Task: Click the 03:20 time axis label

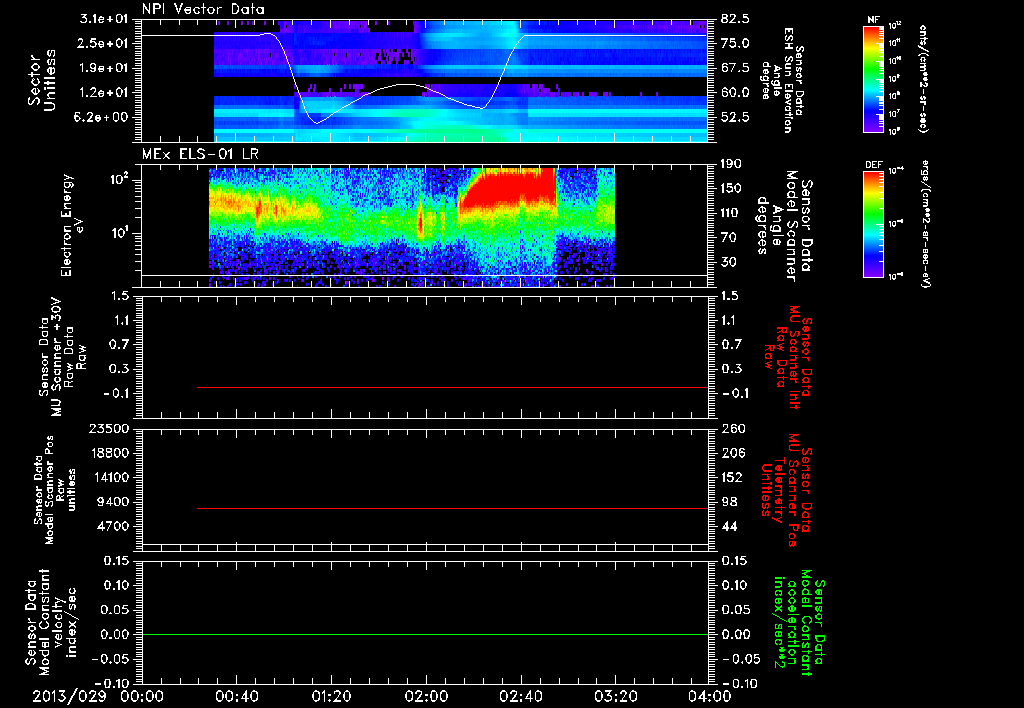Action: coord(615,696)
